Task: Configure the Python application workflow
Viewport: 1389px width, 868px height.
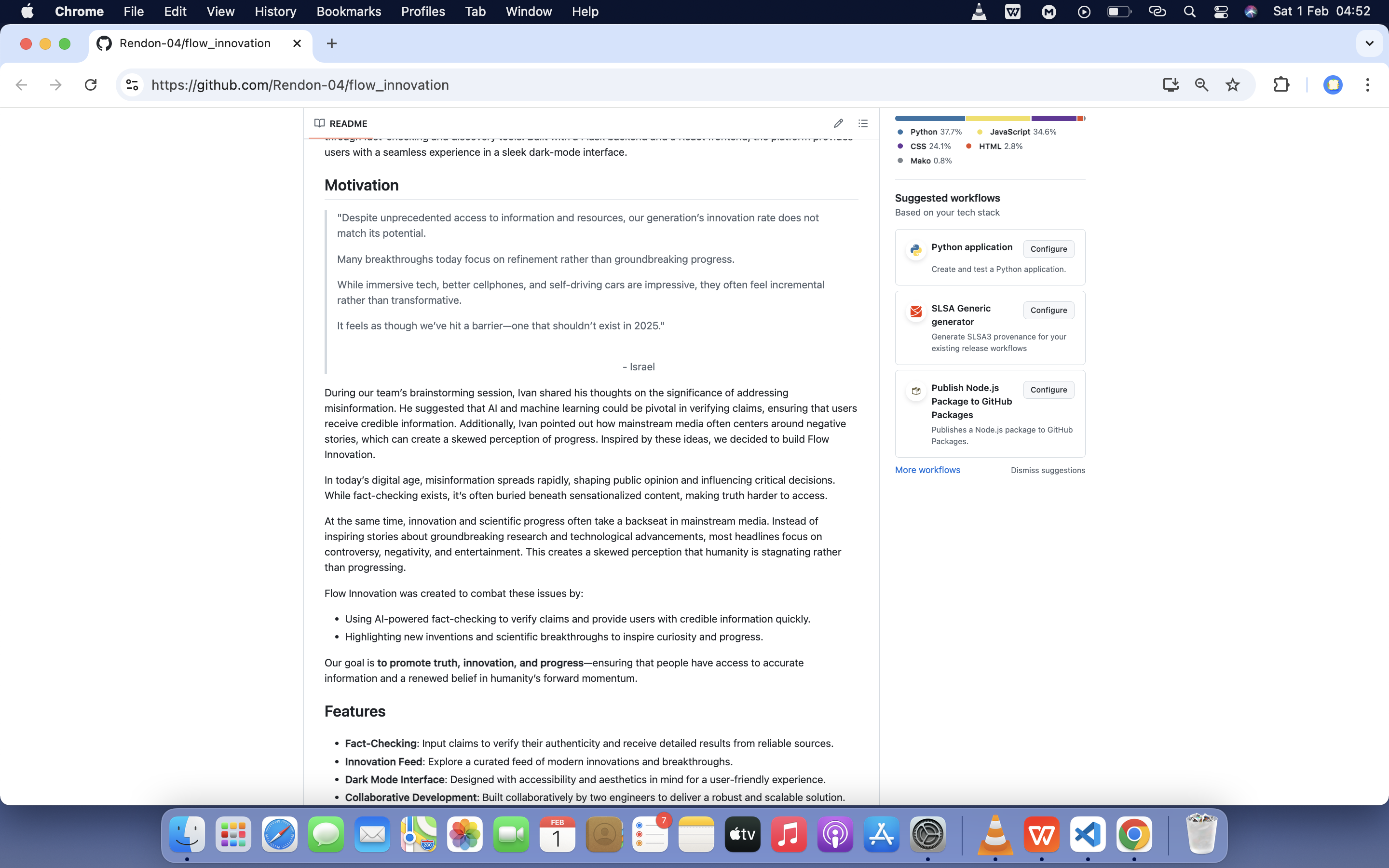Action: click(x=1048, y=249)
